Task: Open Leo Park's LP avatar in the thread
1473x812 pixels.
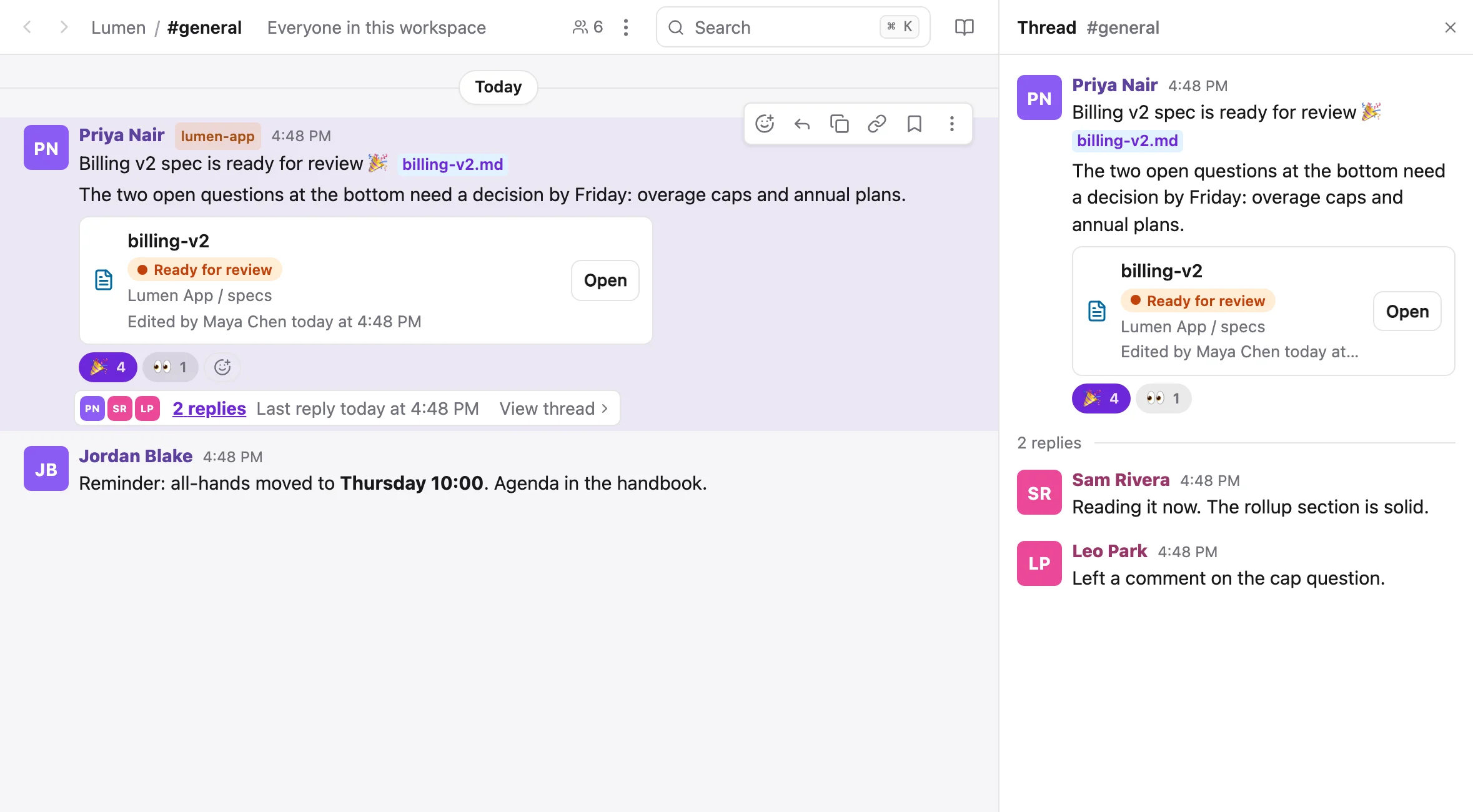Action: tap(1039, 563)
